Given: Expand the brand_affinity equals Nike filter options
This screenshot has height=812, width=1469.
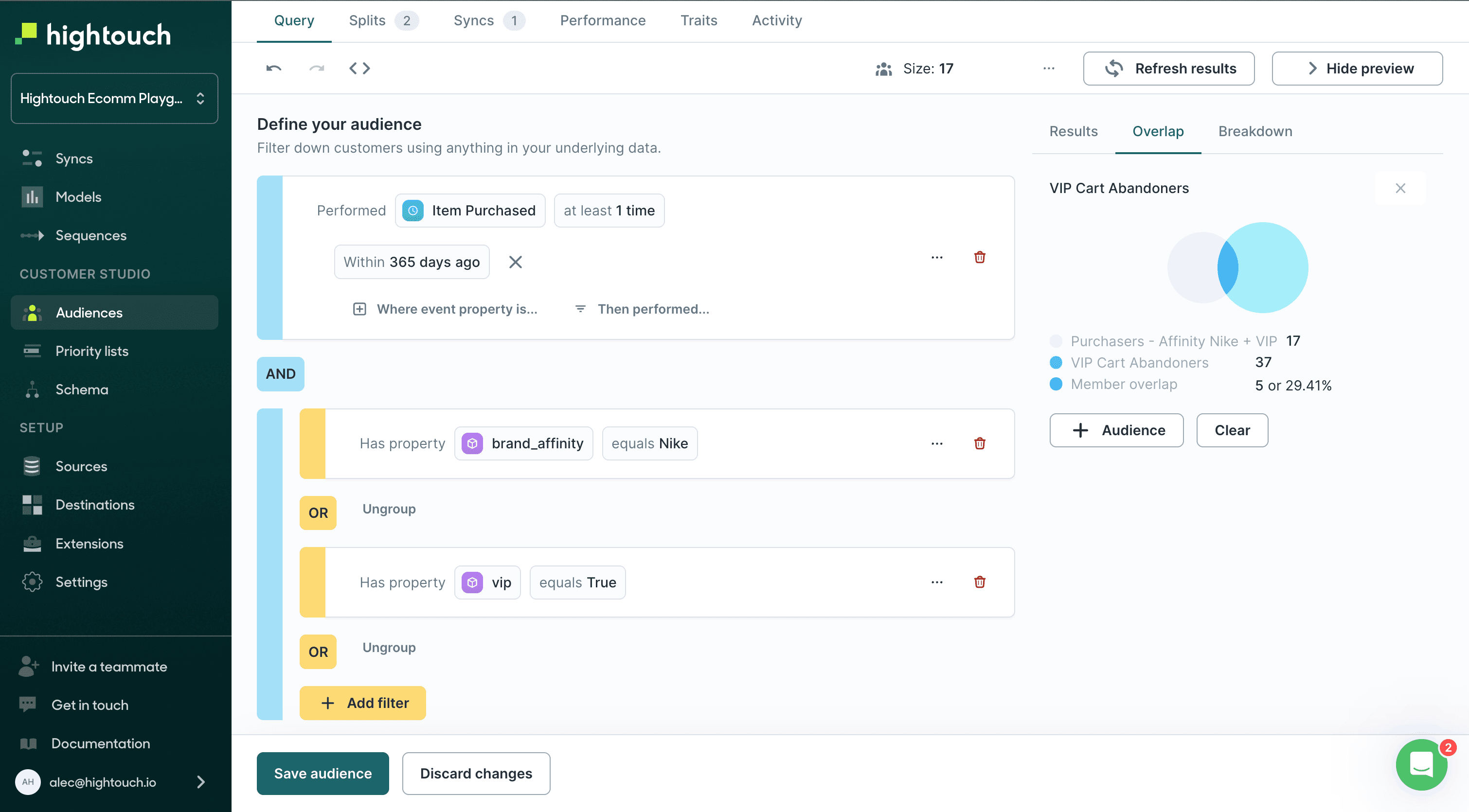Looking at the screenshot, I should tap(937, 443).
